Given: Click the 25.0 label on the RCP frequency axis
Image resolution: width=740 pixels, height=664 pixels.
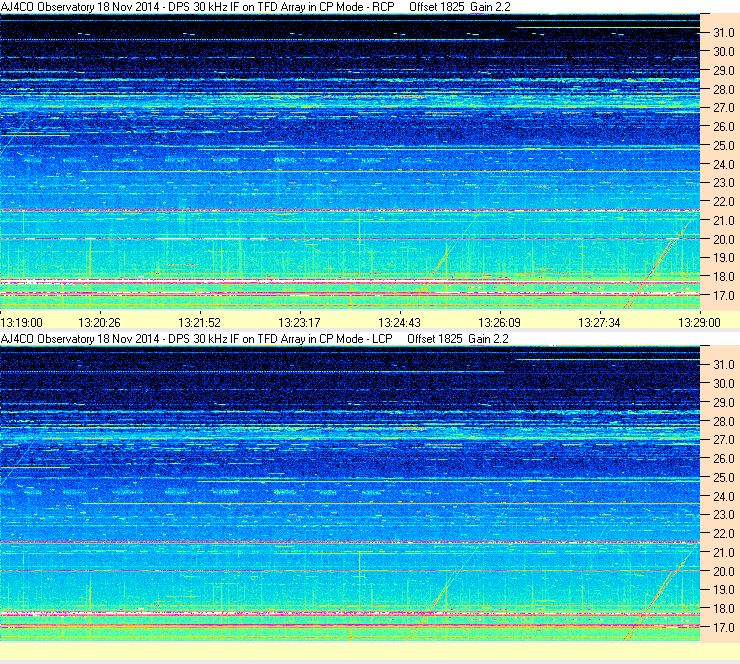Looking at the screenshot, I should (723, 146).
